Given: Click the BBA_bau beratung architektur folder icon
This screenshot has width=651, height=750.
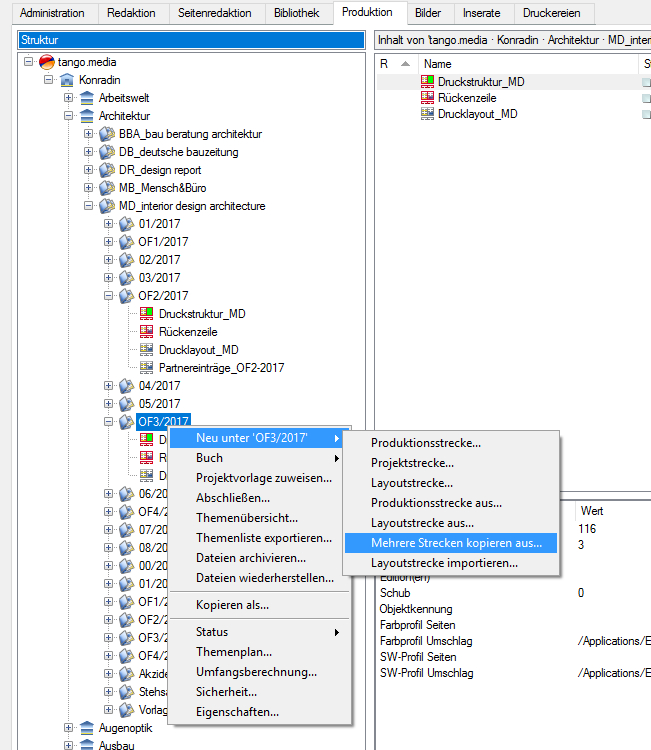Looking at the screenshot, I should click(106, 134).
